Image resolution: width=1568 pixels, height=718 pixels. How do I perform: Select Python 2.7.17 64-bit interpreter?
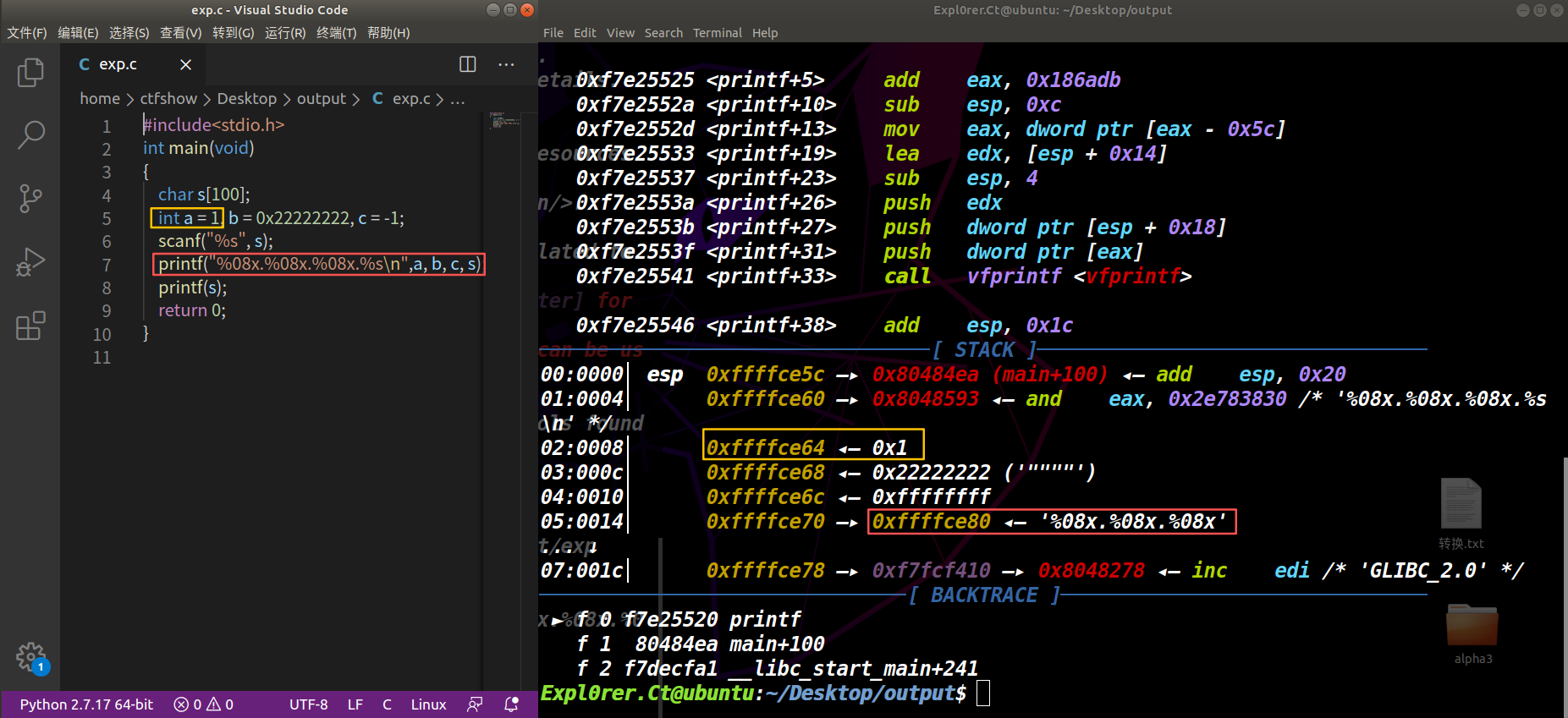coord(86,704)
